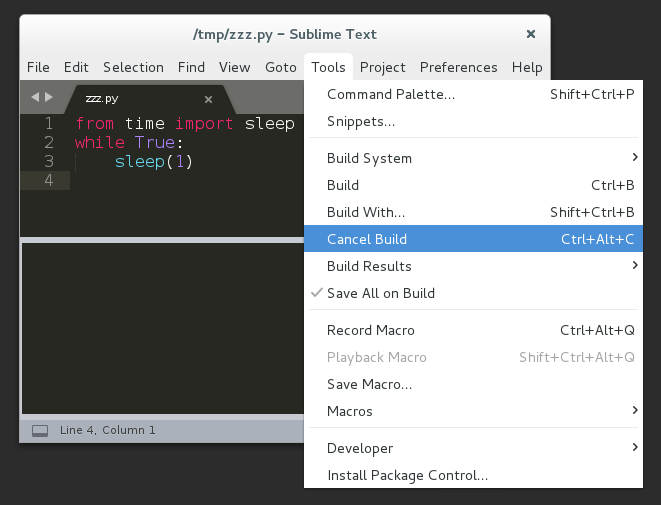This screenshot has height=505, width=661.
Task: Click the sidebar toggle icon in status bar
Action: [40, 431]
